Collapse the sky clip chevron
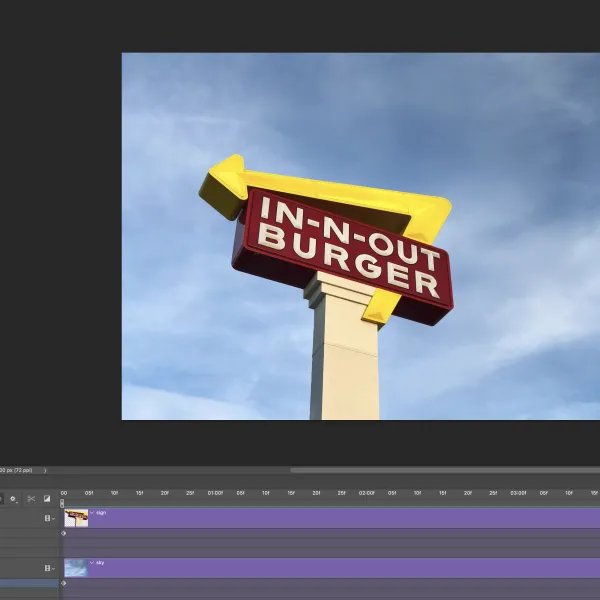Viewport: 600px width, 600px height. 92,562
